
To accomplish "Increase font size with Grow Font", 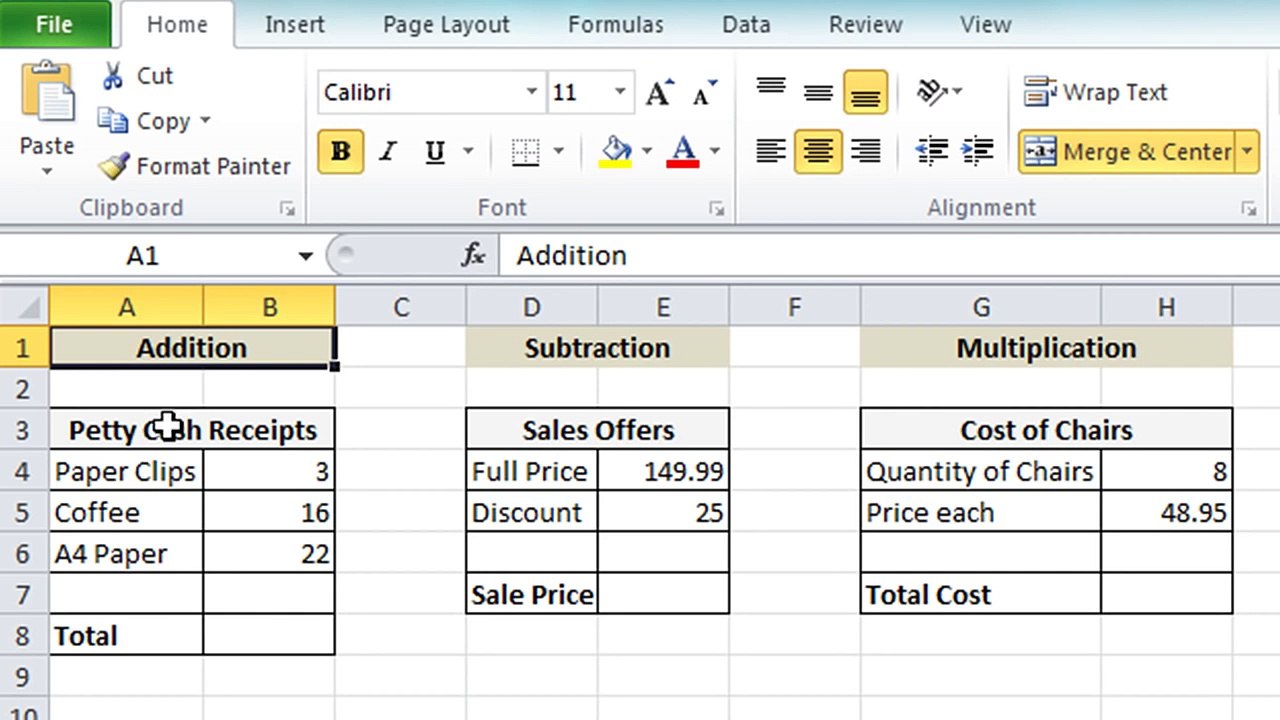I will (x=659, y=93).
